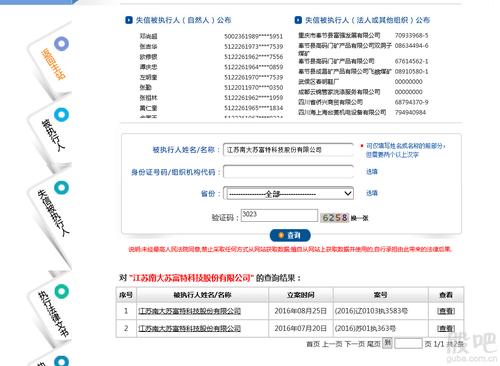This screenshot has height=366, width=500.
Task: Click the green ring on 执行法律文书 tag
Action: (61, 292)
